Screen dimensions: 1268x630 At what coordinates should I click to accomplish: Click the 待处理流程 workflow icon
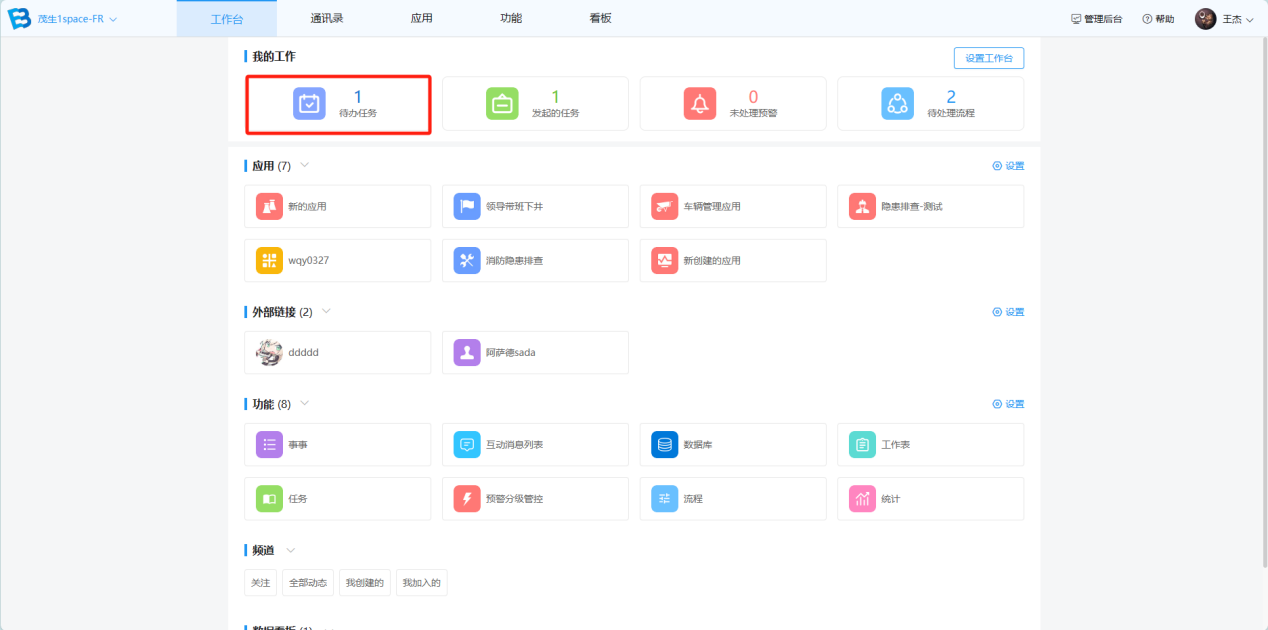pos(897,104)
